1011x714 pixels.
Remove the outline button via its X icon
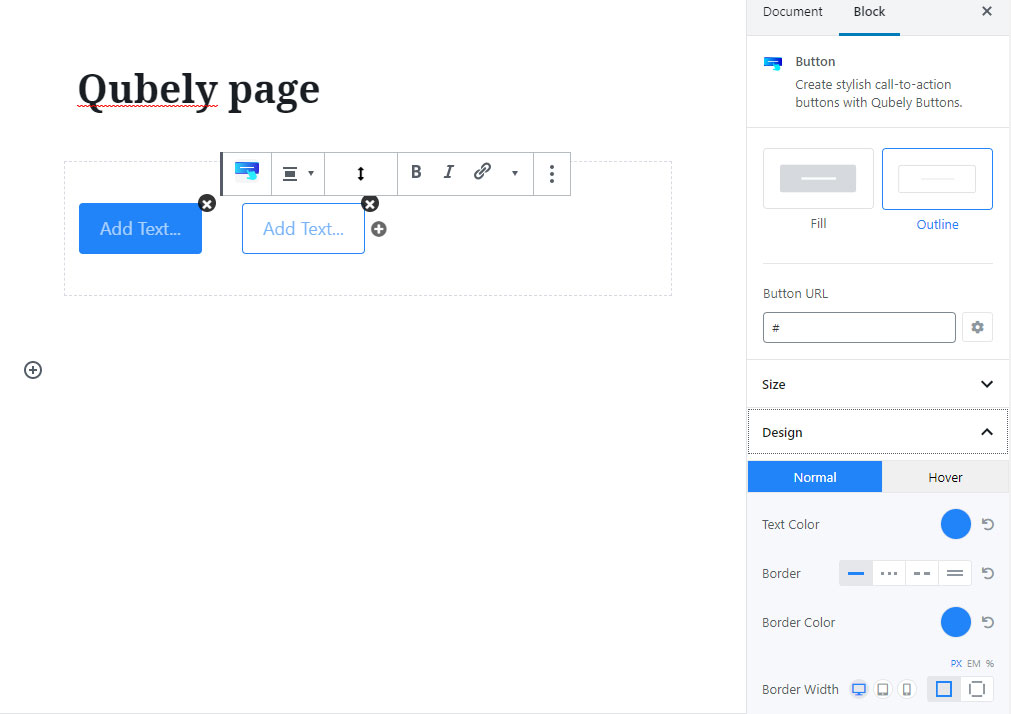pyautogui.click(x=370, y=204)
